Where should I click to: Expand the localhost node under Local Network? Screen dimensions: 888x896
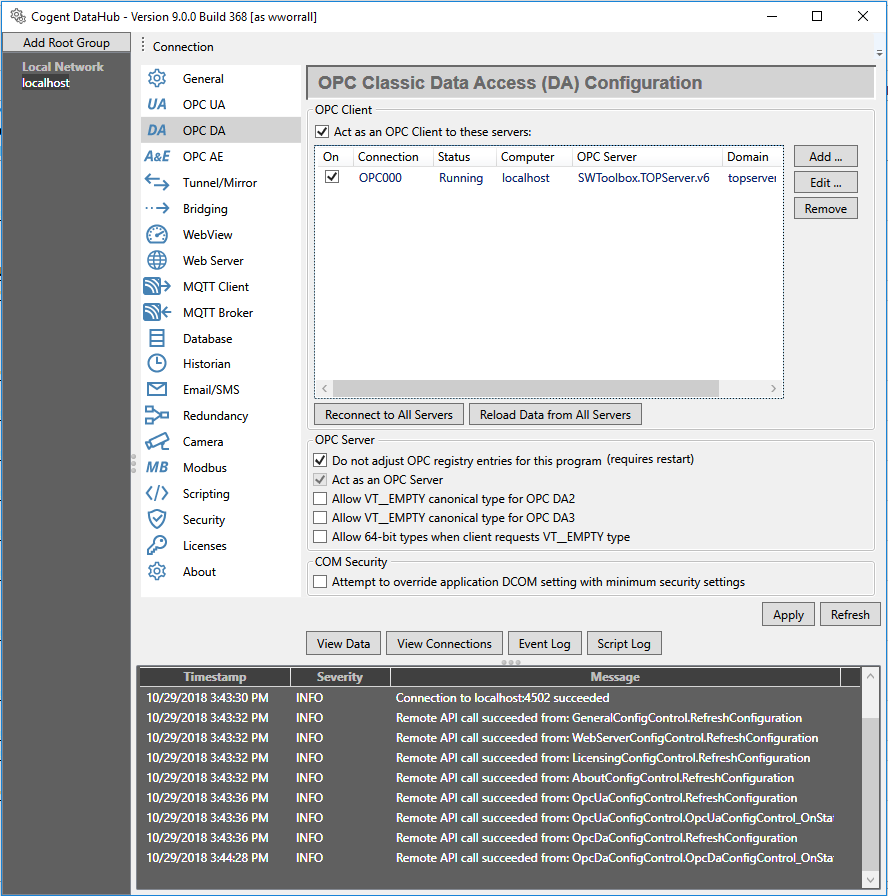coord(45,83)
